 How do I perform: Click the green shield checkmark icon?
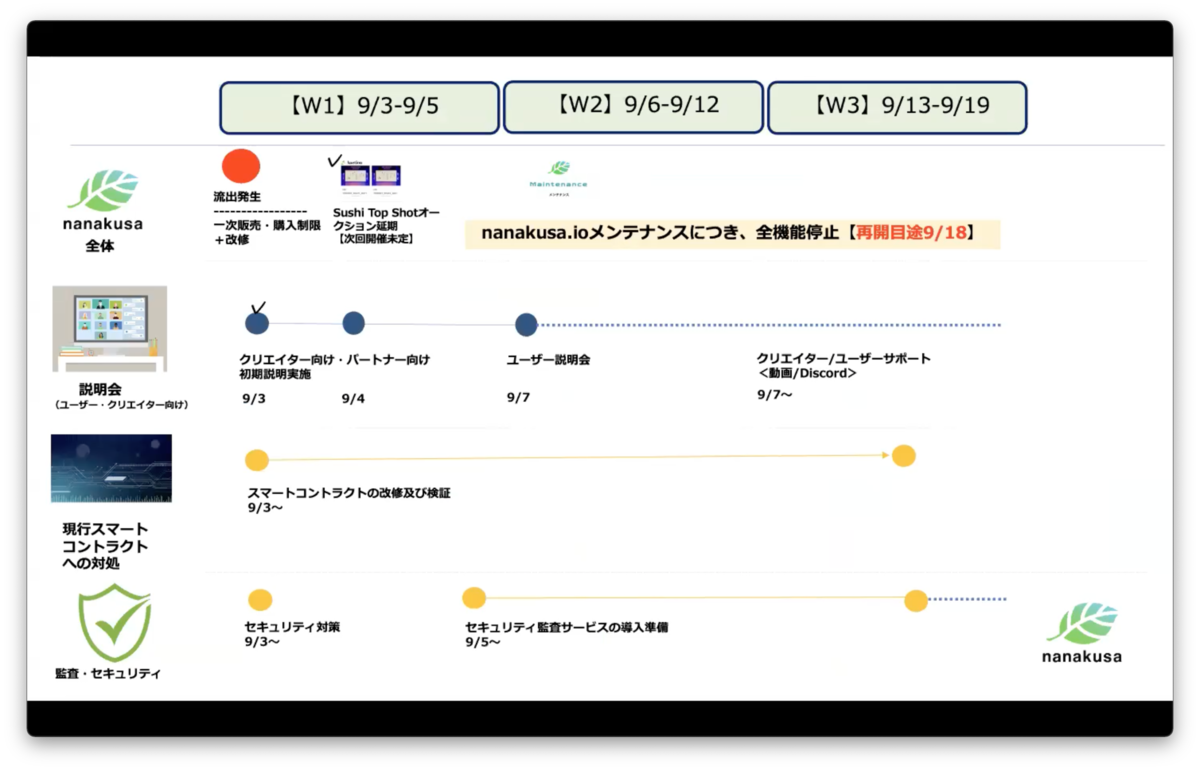[115, 623]
